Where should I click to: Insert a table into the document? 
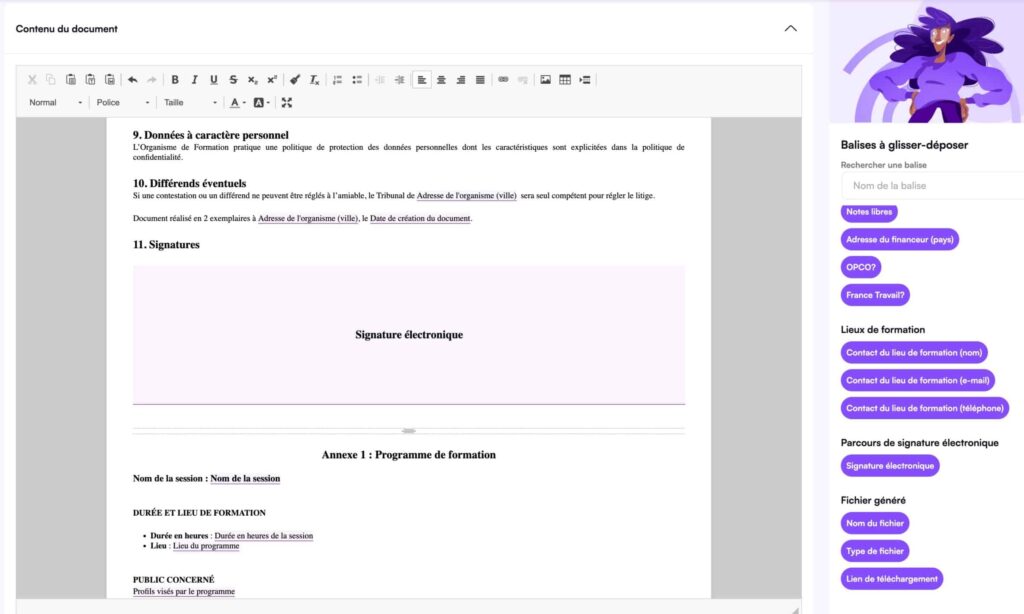[565, 80]
